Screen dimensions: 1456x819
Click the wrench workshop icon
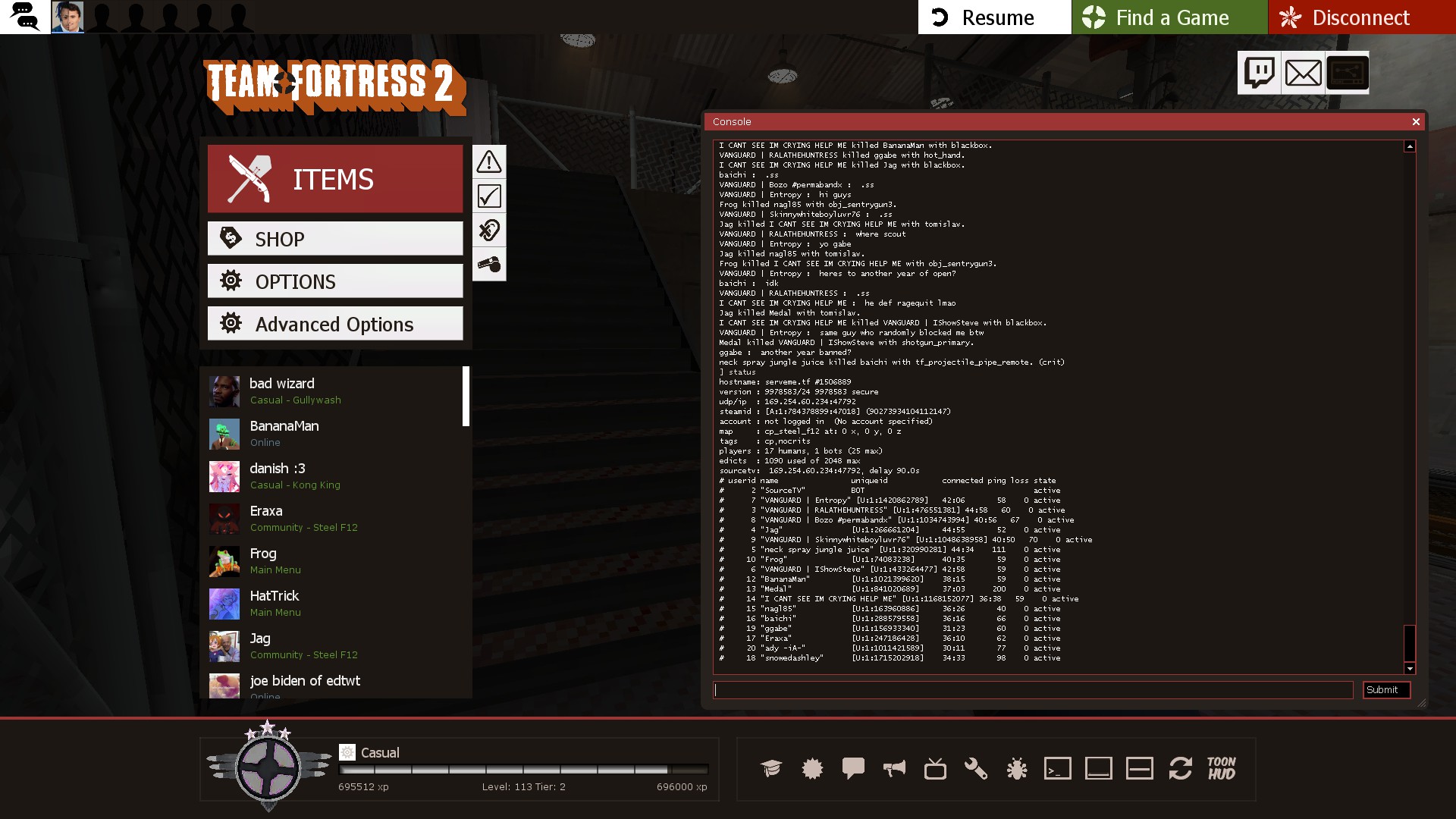click(x=976, y=769)
